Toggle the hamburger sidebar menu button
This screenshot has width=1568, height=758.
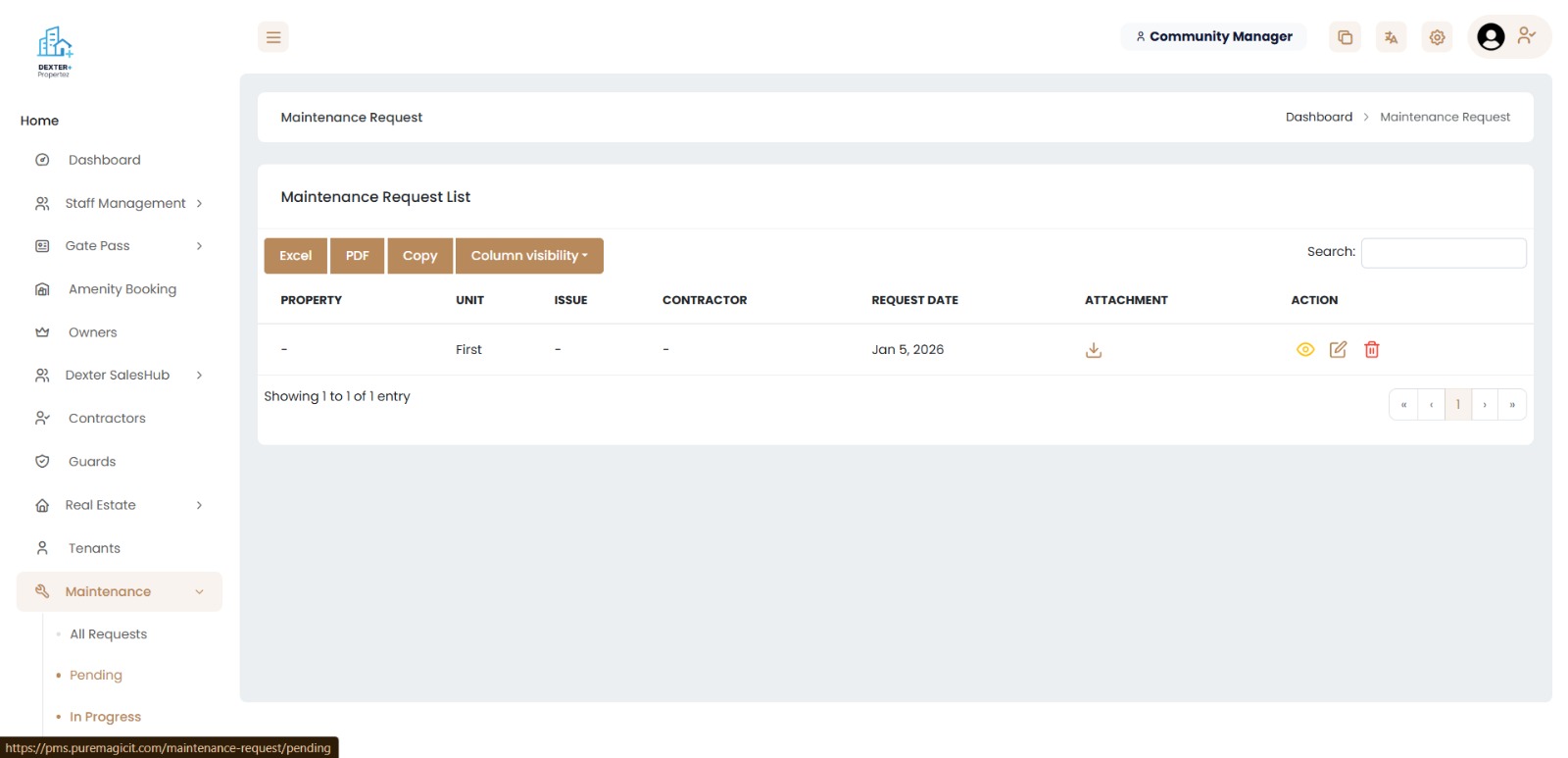point(273,37)
